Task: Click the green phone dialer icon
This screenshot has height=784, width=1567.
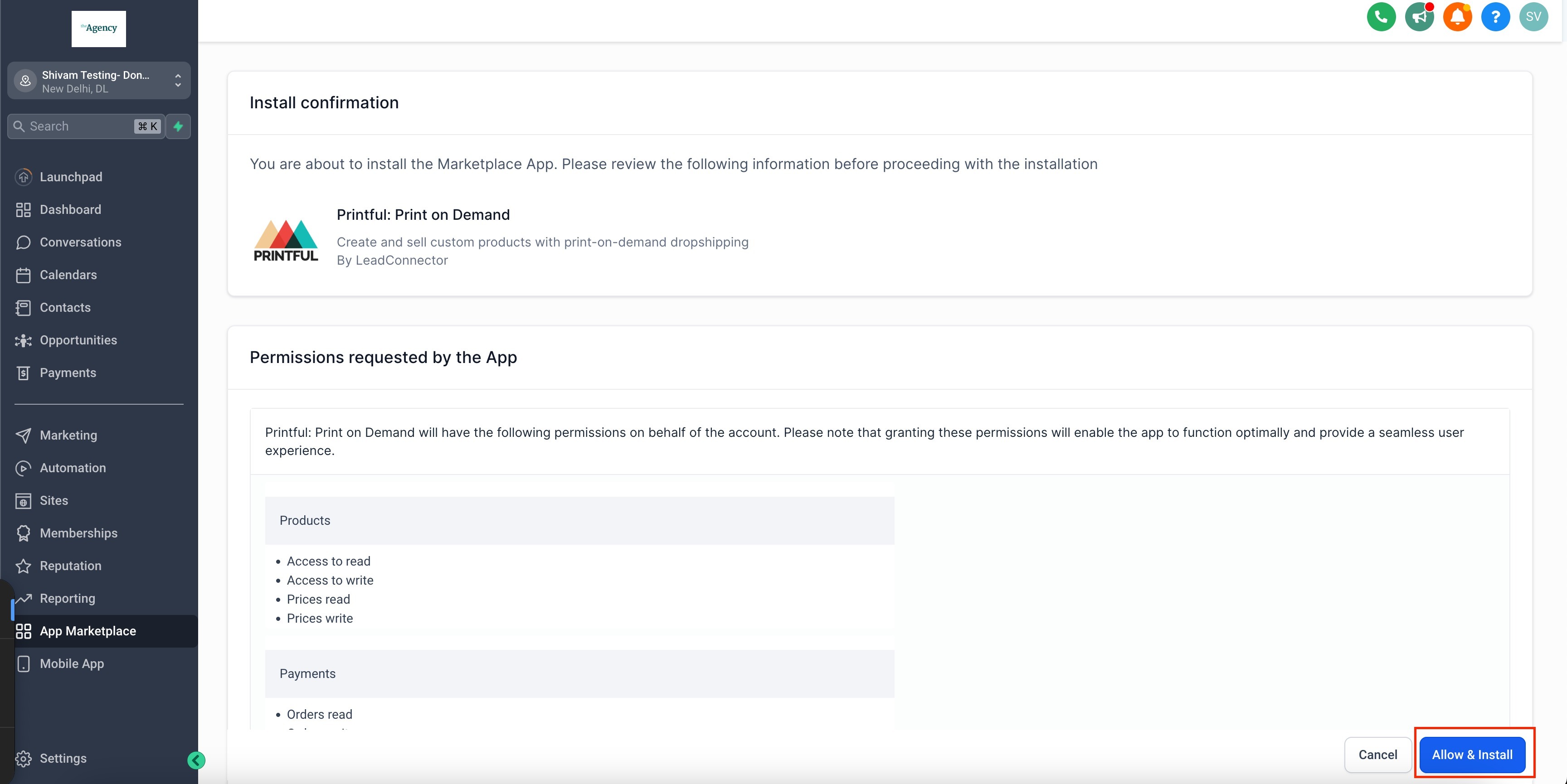Action: [x=1381, y=16]
